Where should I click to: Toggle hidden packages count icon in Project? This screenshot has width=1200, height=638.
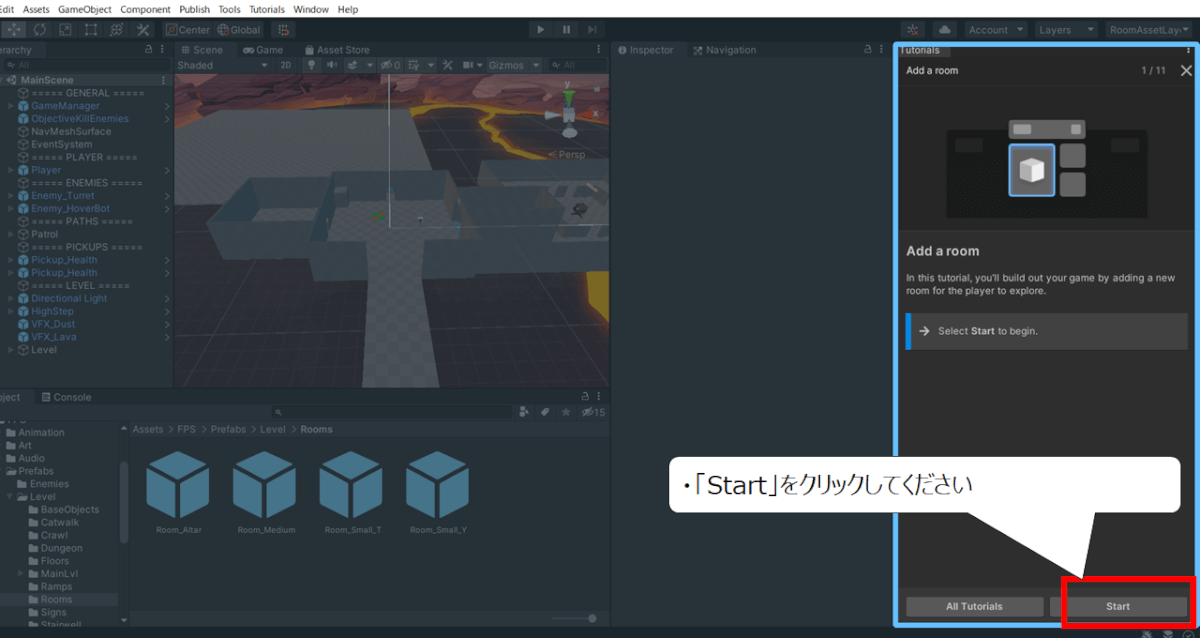tap(593, 412)
